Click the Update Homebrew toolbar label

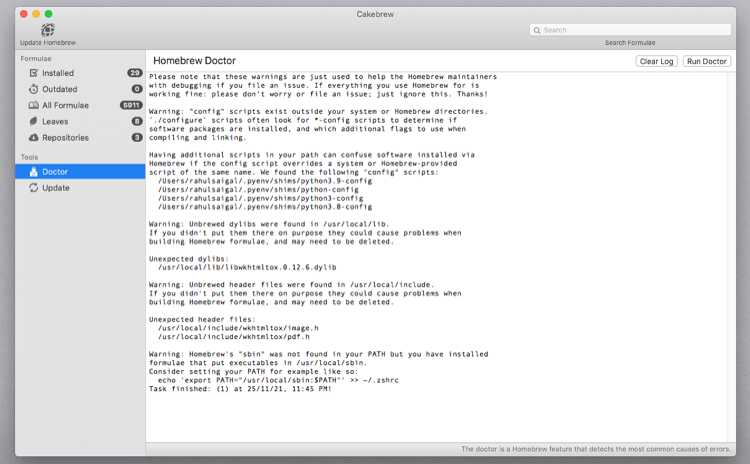click(x=48, y=43)
